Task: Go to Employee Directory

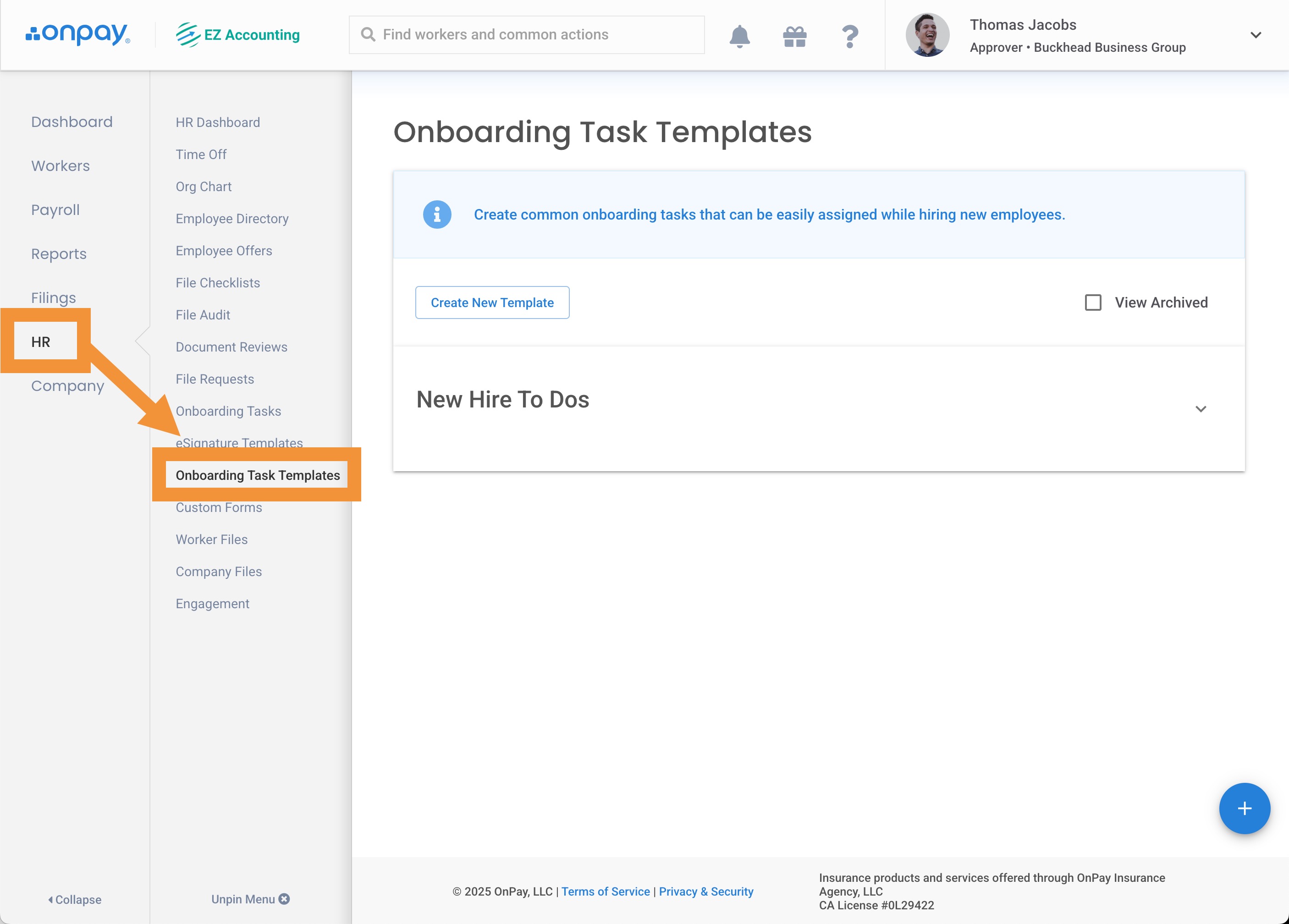Action: coord(232,219)
